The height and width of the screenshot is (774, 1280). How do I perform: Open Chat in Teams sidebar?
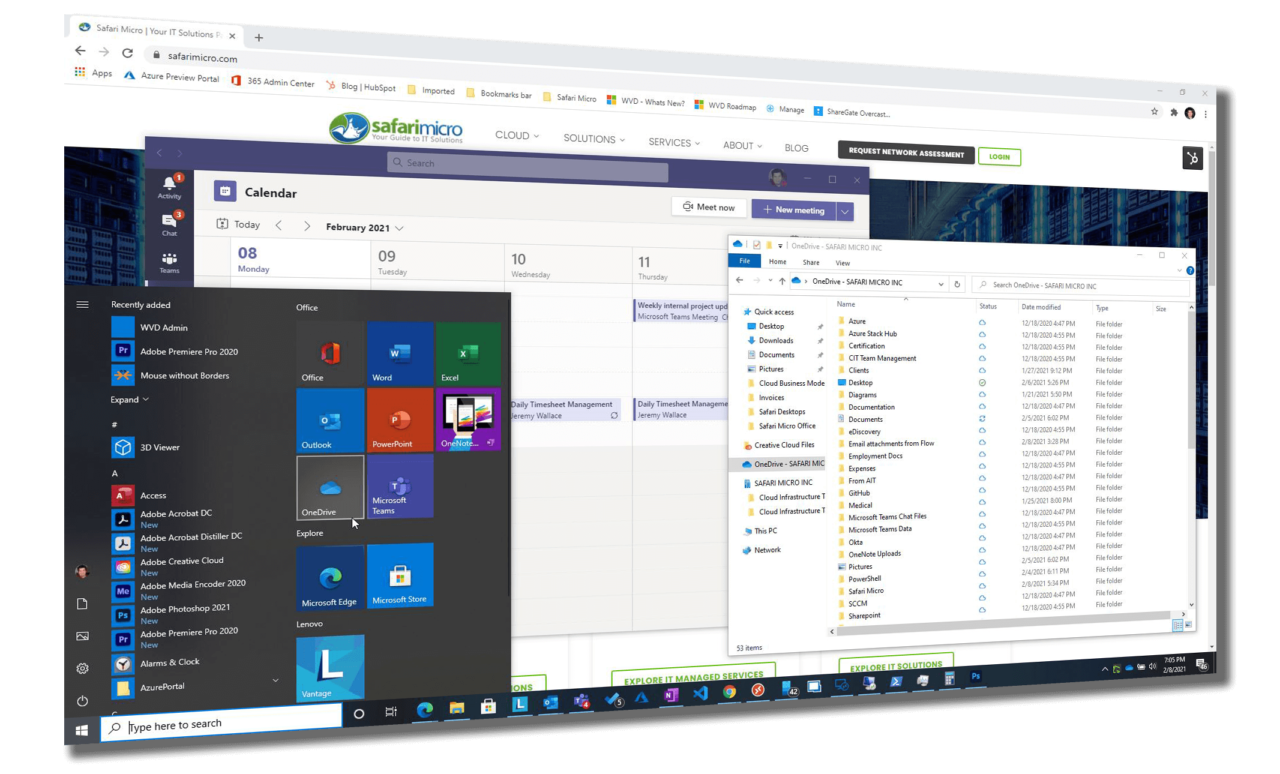(169, 224)
